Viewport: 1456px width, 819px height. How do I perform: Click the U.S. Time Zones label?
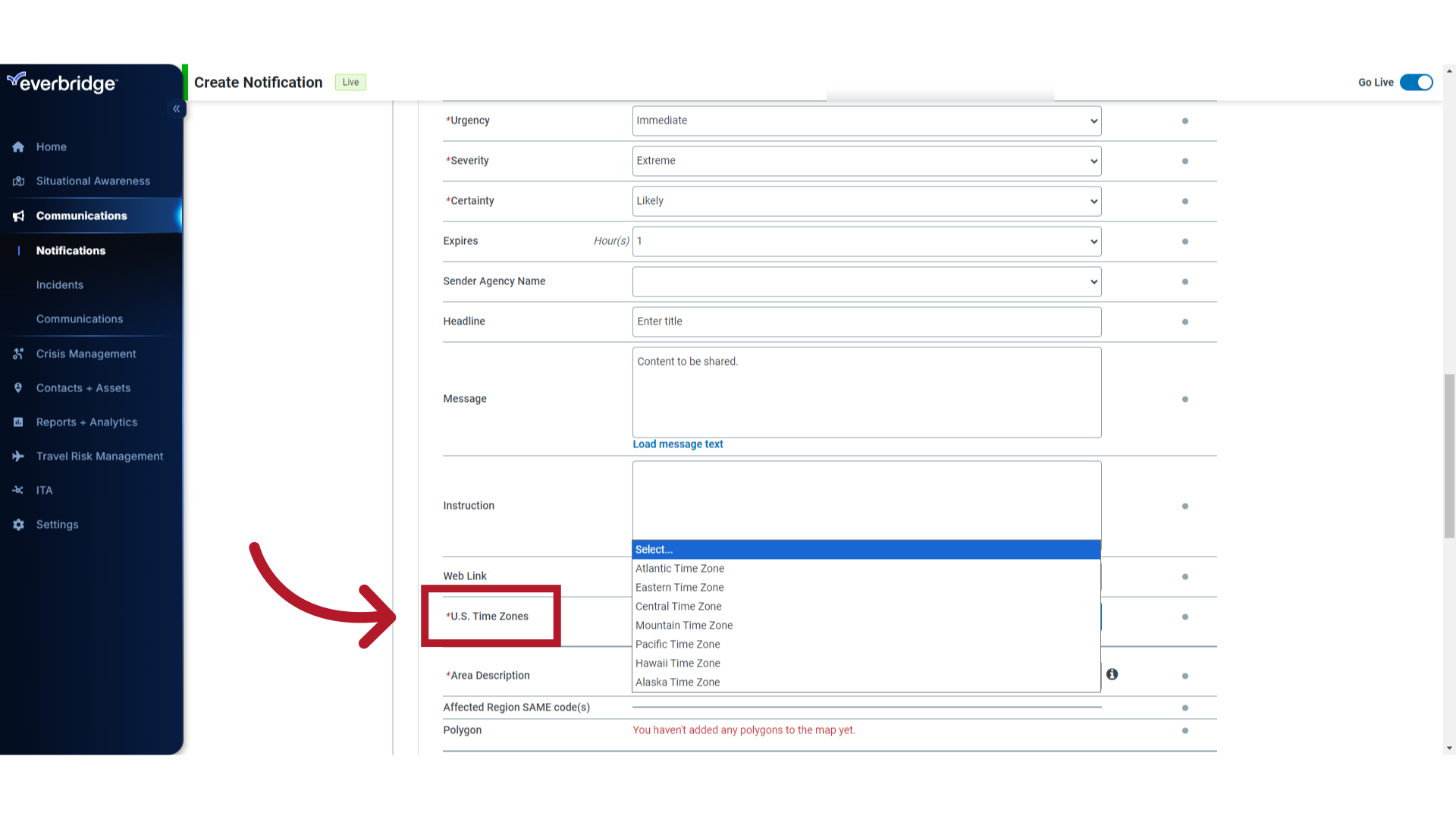pos(488,617)
